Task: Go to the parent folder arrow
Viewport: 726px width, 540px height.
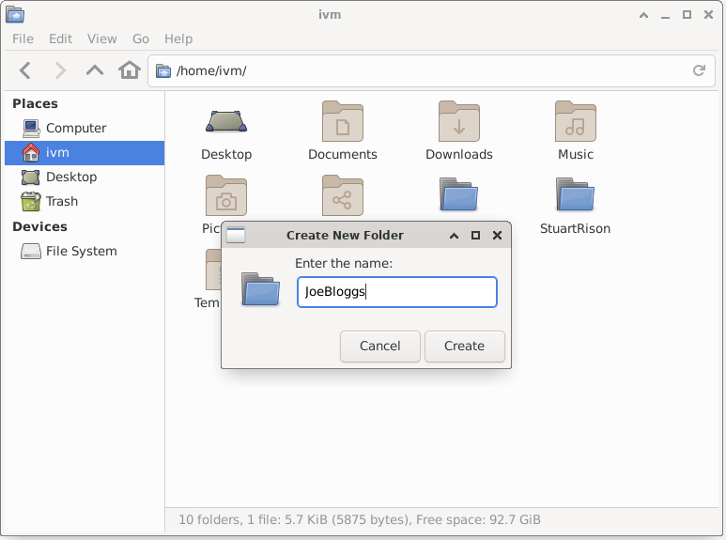Action: tap(94, 70)
